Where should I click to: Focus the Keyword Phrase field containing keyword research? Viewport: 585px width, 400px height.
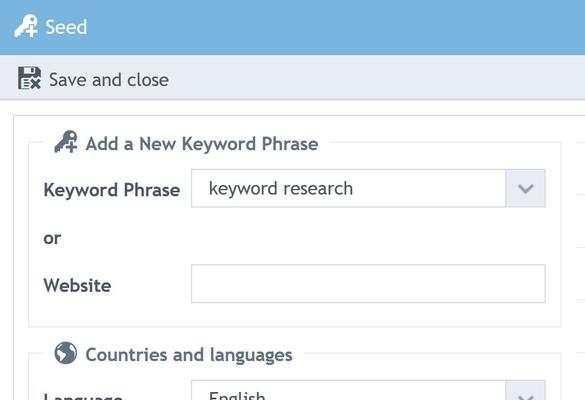tap(348, 188)
